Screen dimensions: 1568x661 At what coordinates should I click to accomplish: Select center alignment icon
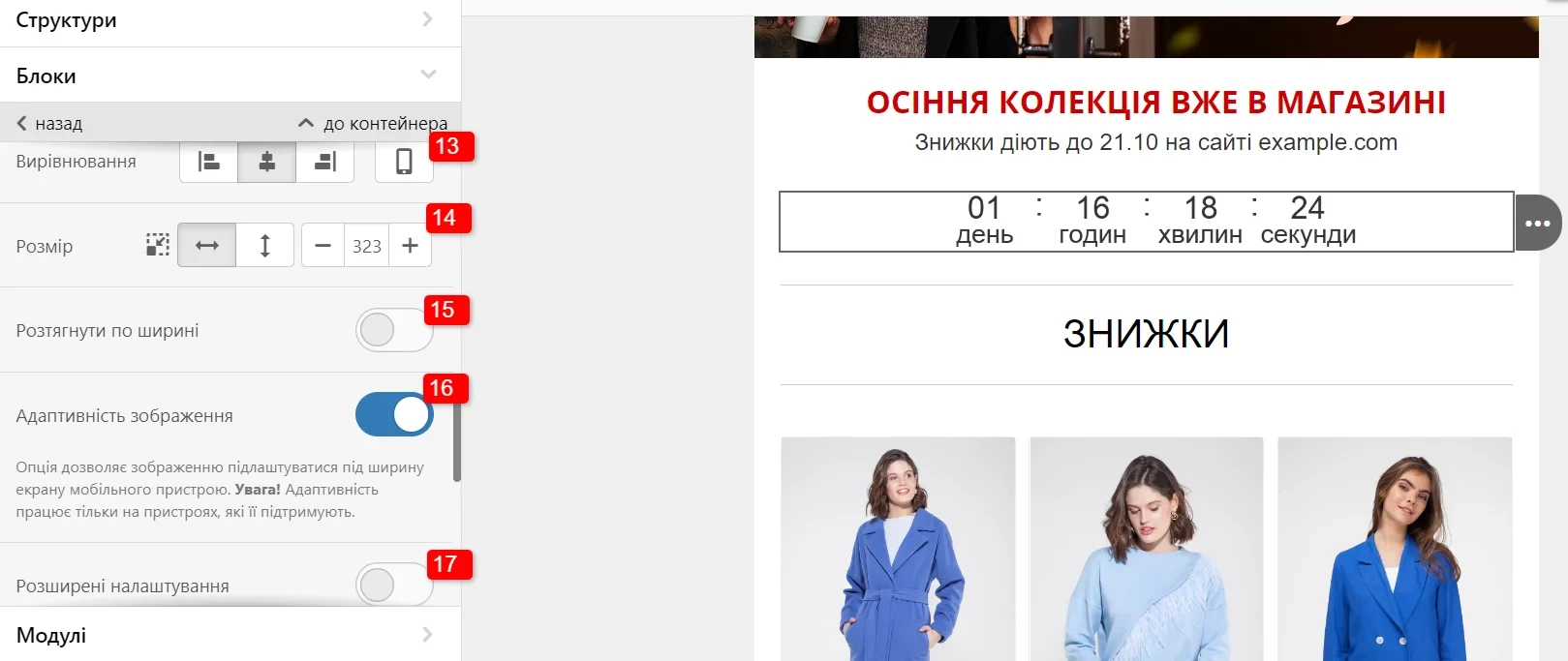[x=266, y=162]
